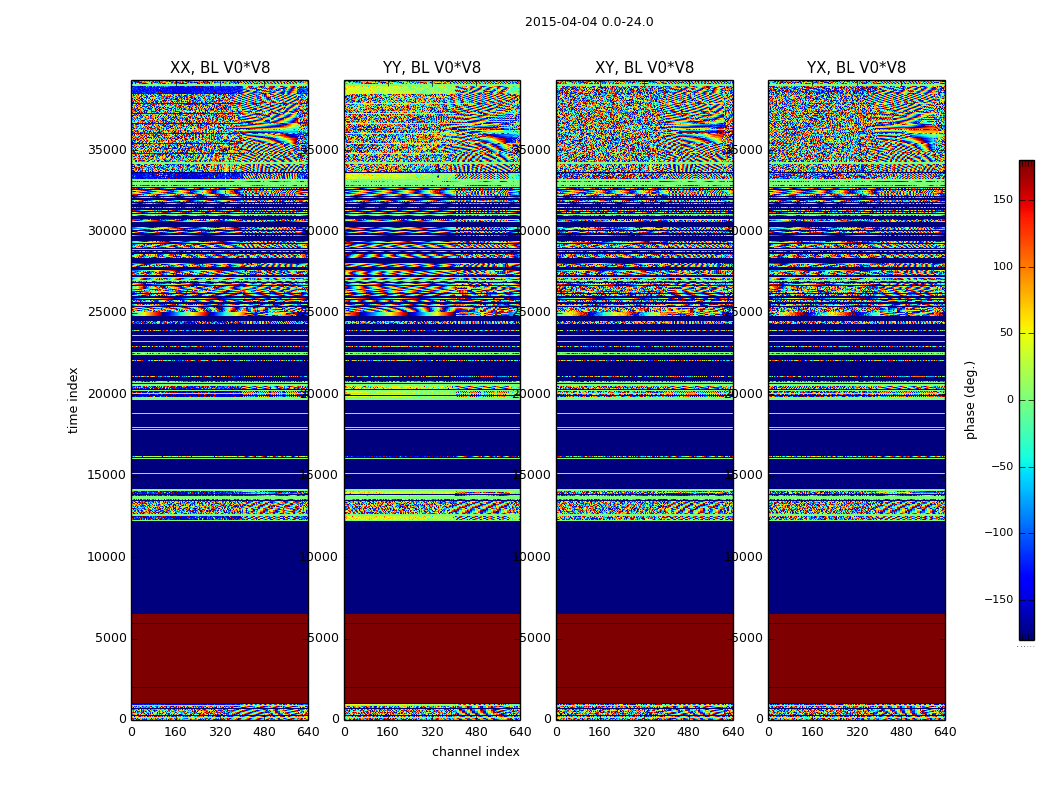
Task: Click the 320 x-tick under the YY panel
Action: coord(432,732)
